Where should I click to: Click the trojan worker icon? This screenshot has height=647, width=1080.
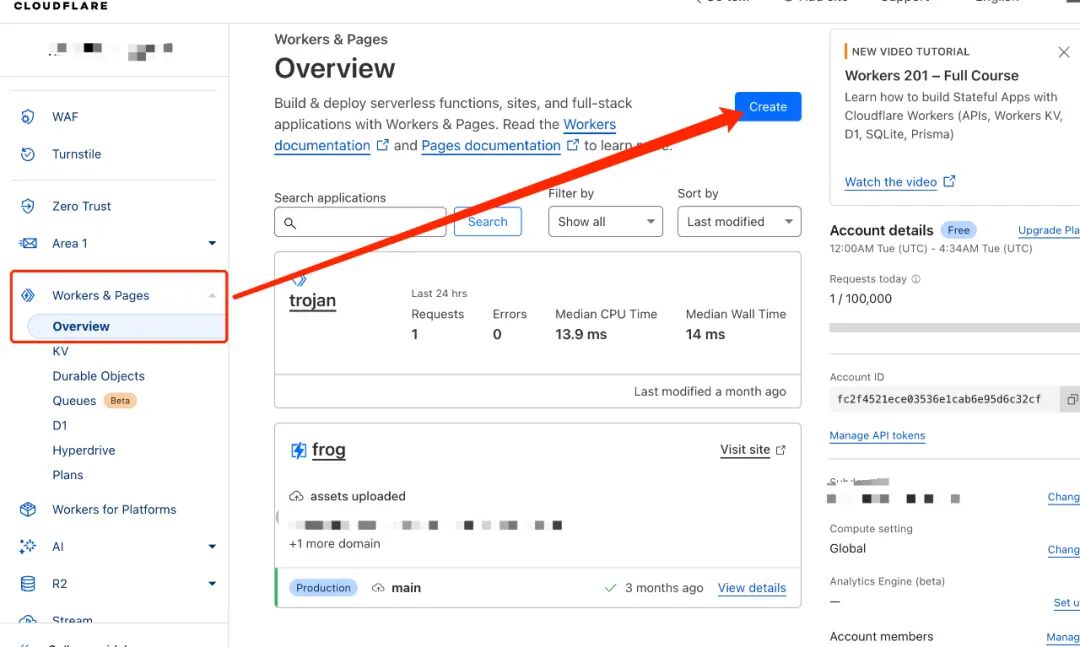[x=298, y=280]
